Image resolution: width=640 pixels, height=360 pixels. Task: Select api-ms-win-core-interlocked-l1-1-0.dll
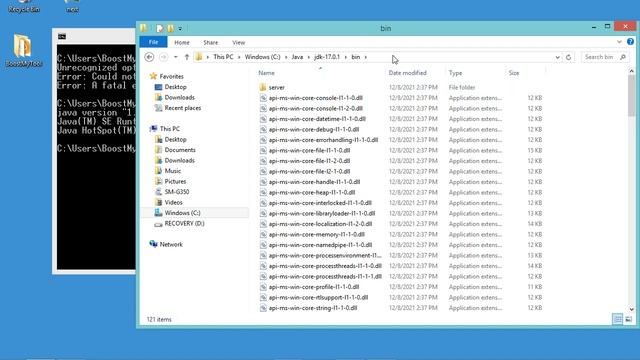[x=320, y=203]
